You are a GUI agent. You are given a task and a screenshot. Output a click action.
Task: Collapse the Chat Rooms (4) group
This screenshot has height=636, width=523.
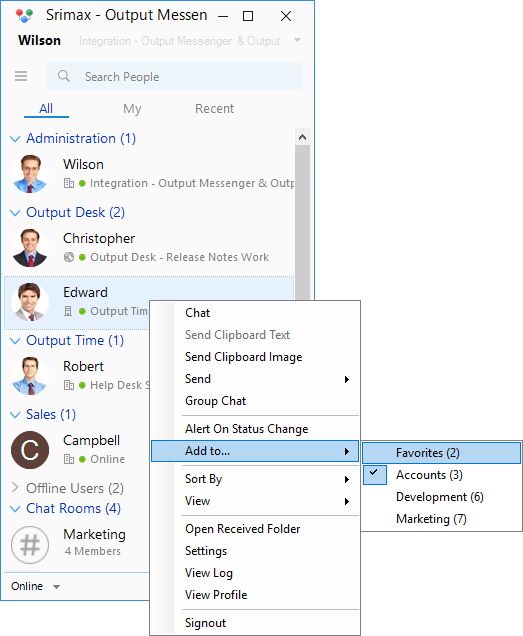coord(15,509)
